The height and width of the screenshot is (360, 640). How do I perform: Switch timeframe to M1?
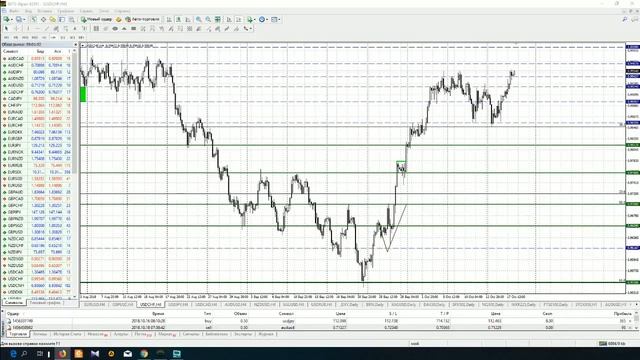[6, 37]
